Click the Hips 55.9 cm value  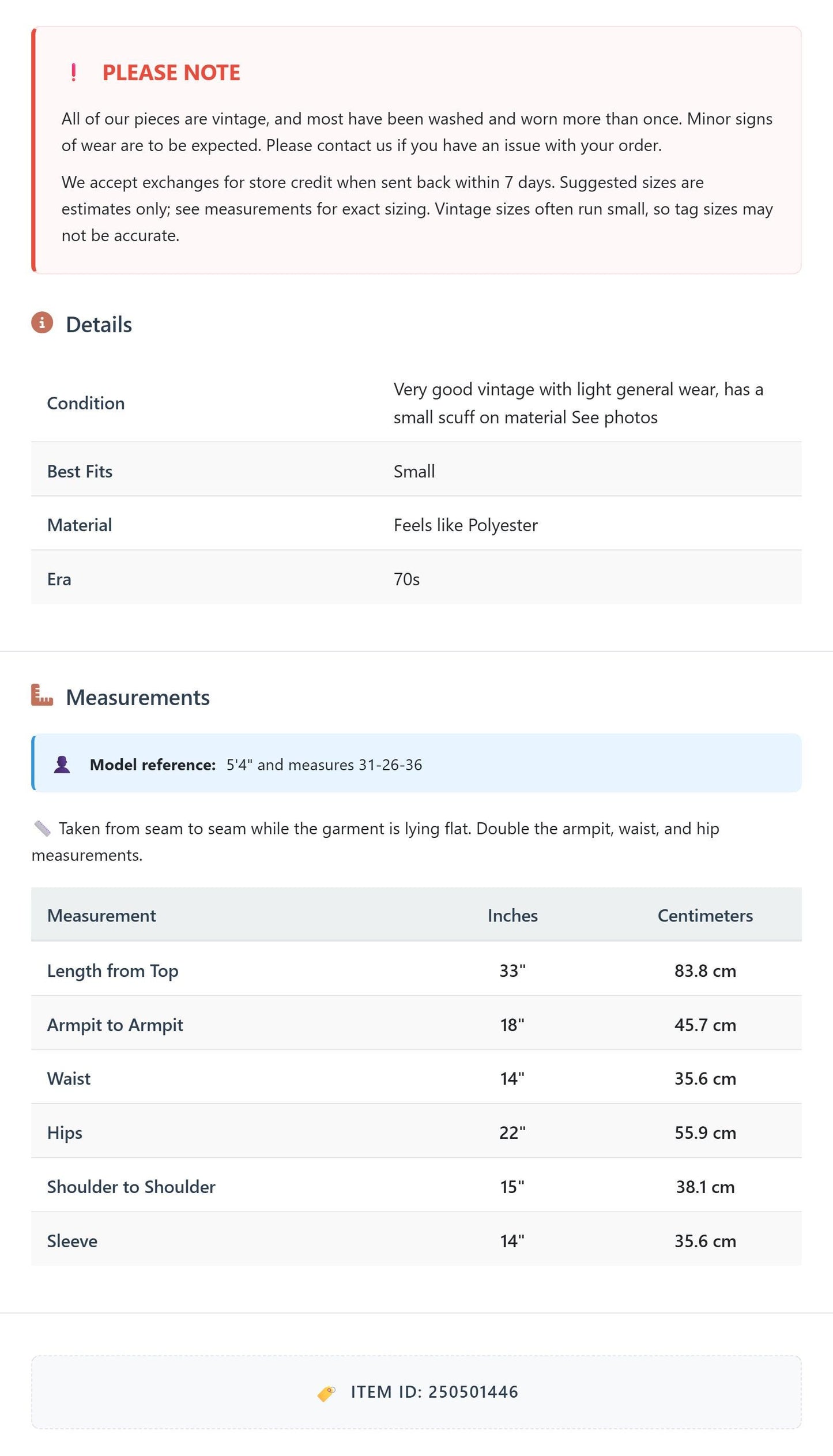click(x=705, y=1133)
